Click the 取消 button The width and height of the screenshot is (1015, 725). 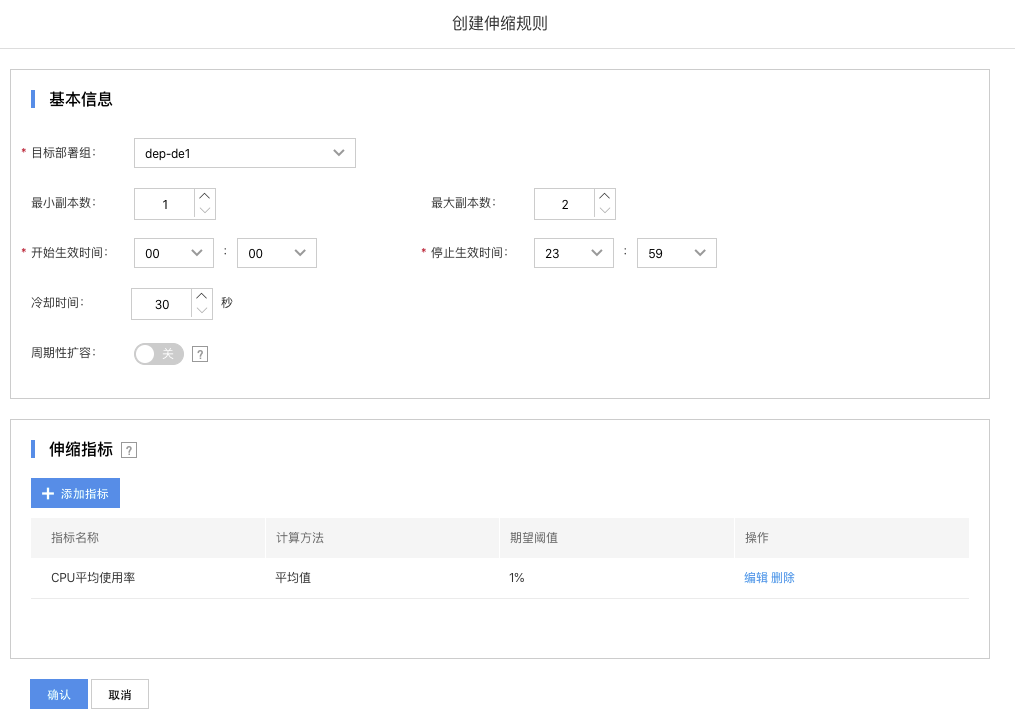tap(120, 694)
